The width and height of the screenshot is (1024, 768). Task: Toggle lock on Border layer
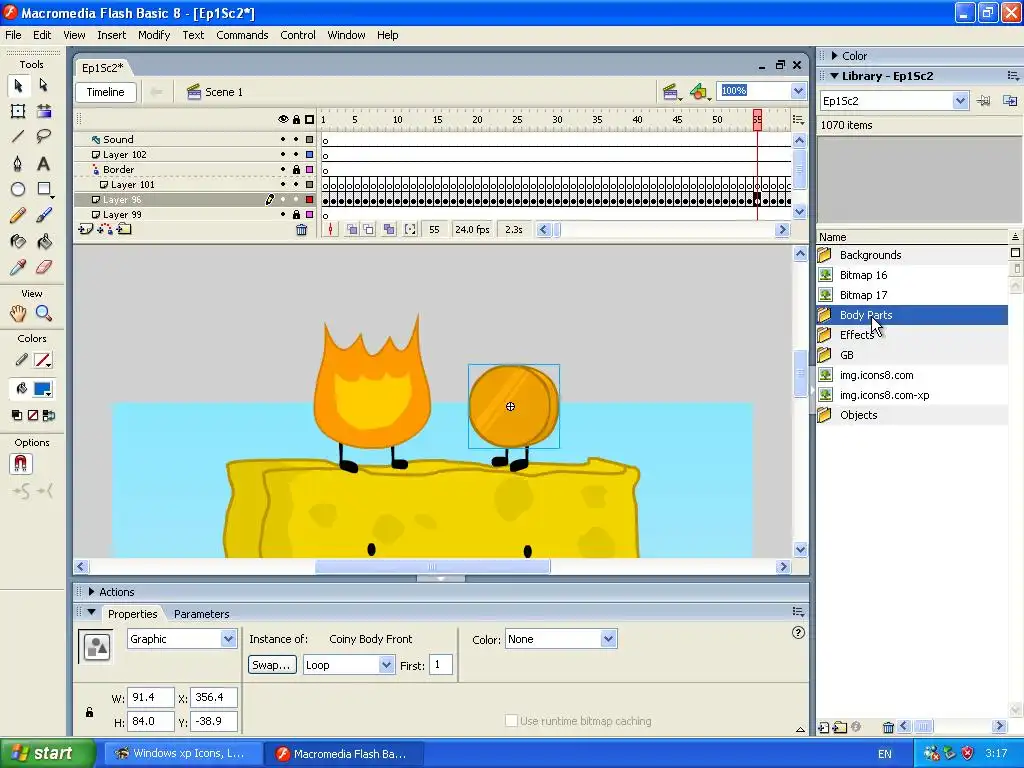tap(296, 169)
